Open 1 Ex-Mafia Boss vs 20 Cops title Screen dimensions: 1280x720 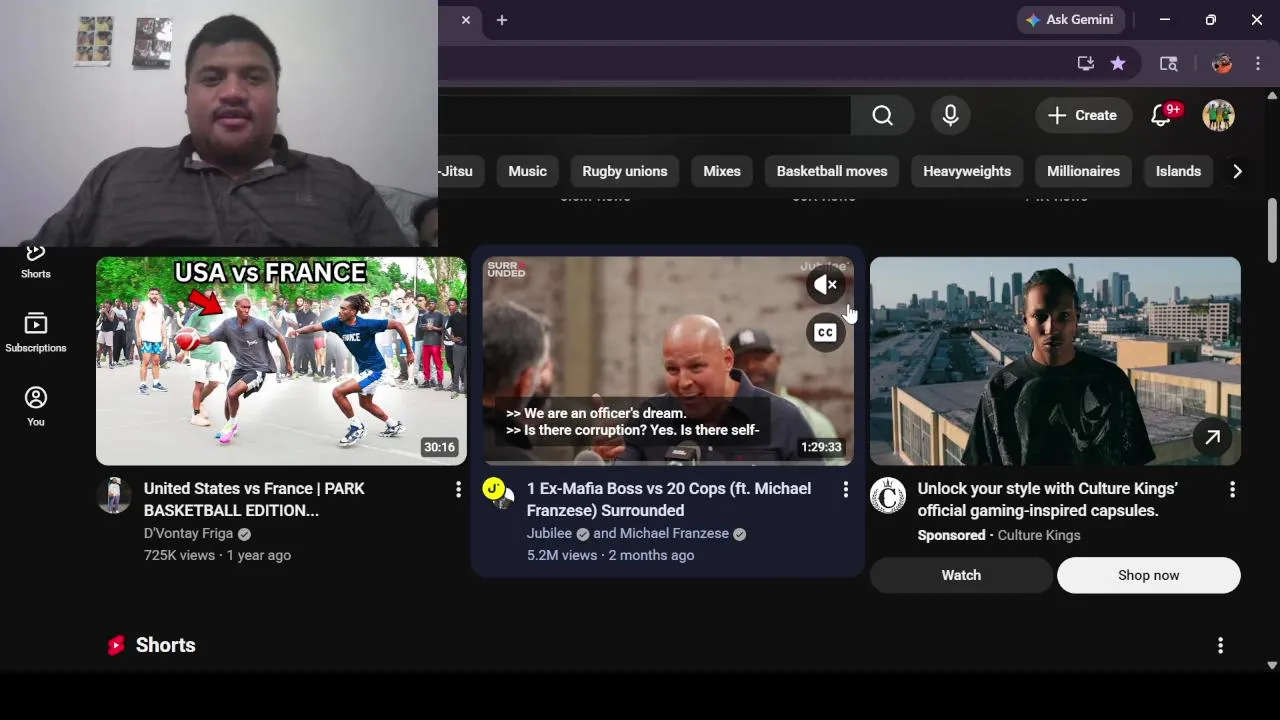coord(669,499)
